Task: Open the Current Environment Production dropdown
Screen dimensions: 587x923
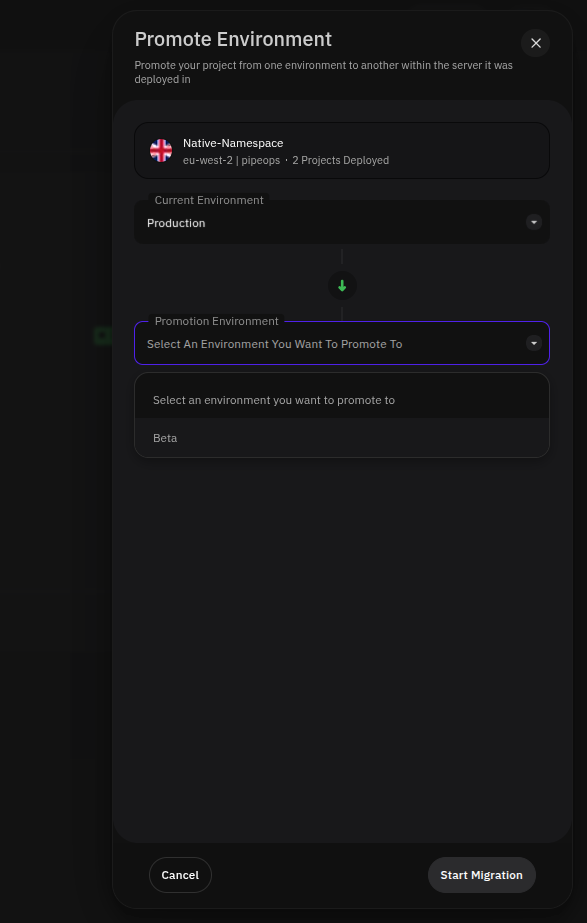Action: [342, 222]
